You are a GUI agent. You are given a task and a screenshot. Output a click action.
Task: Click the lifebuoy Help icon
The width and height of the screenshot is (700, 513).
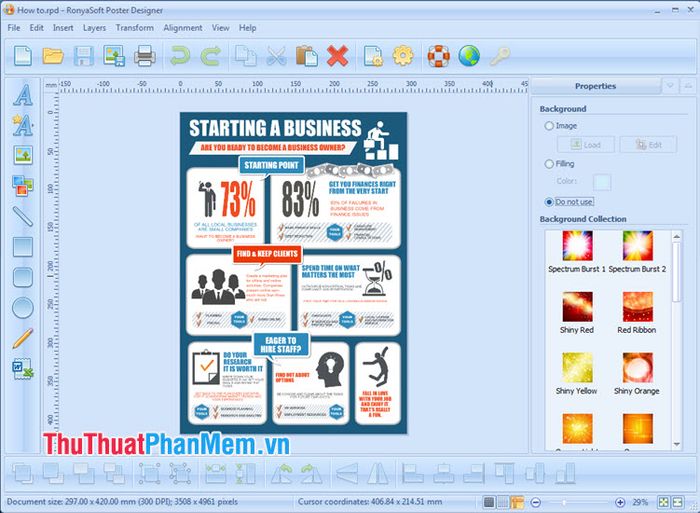439,55
